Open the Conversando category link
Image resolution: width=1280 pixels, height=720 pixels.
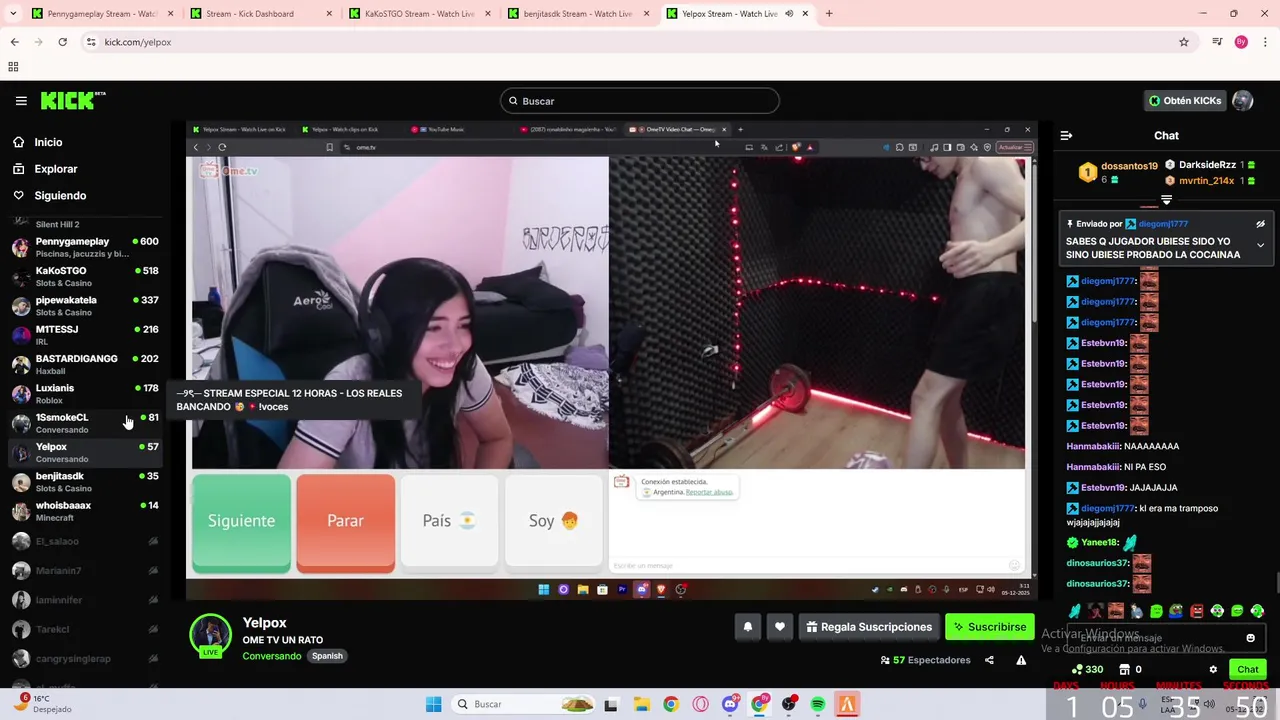(272, 656)
